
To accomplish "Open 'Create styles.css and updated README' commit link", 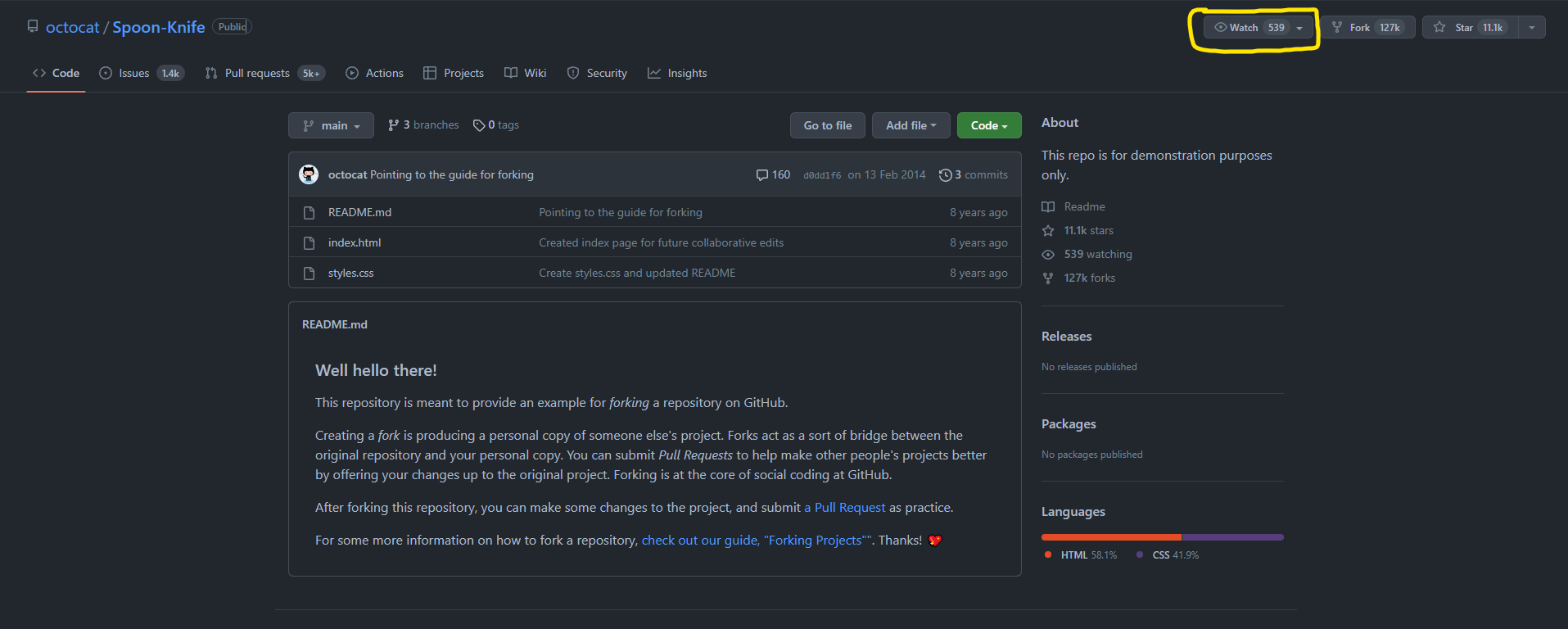I will pos(637,273).
